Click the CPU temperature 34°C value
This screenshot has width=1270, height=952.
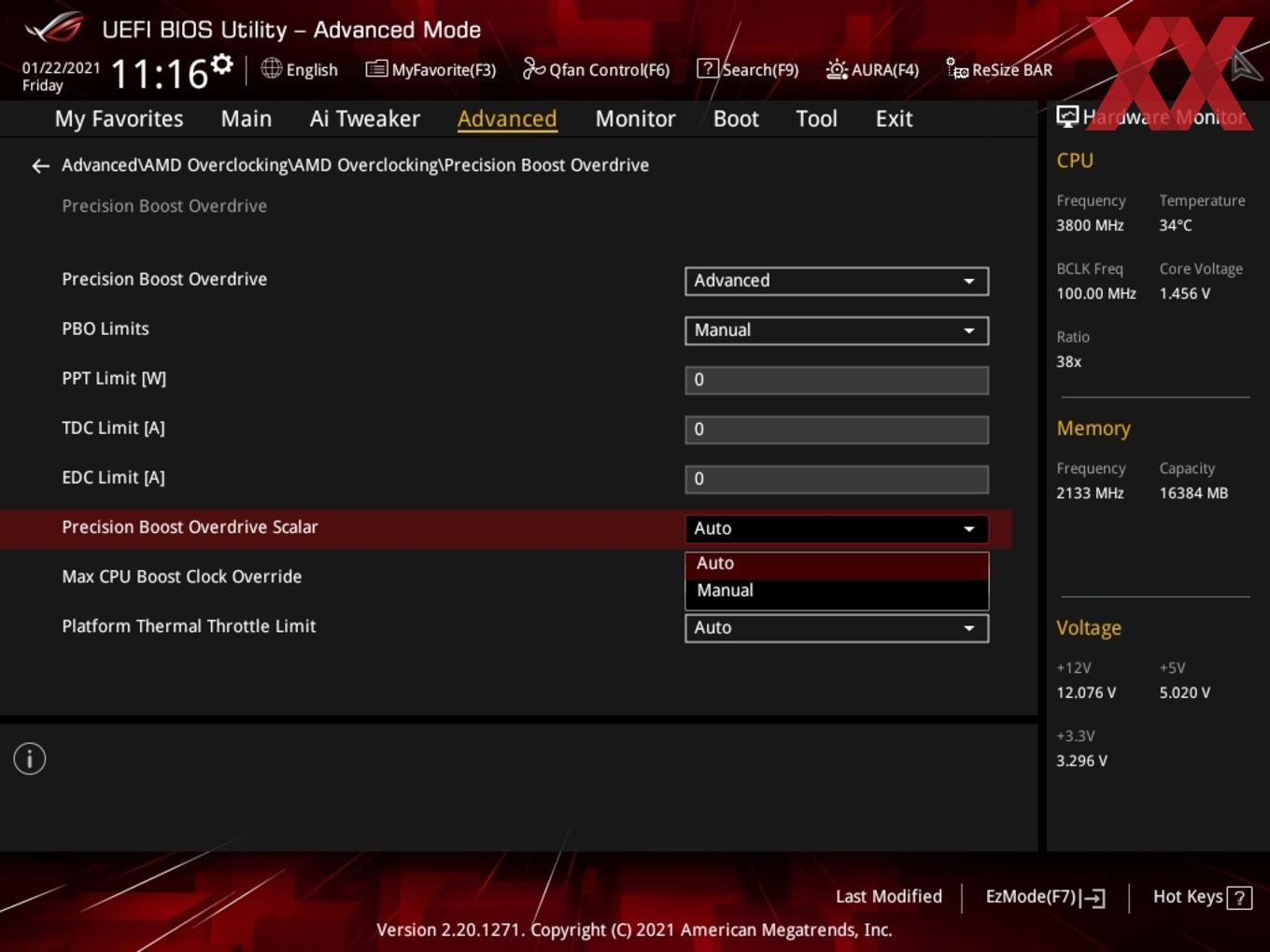[x=1176, y=225]
